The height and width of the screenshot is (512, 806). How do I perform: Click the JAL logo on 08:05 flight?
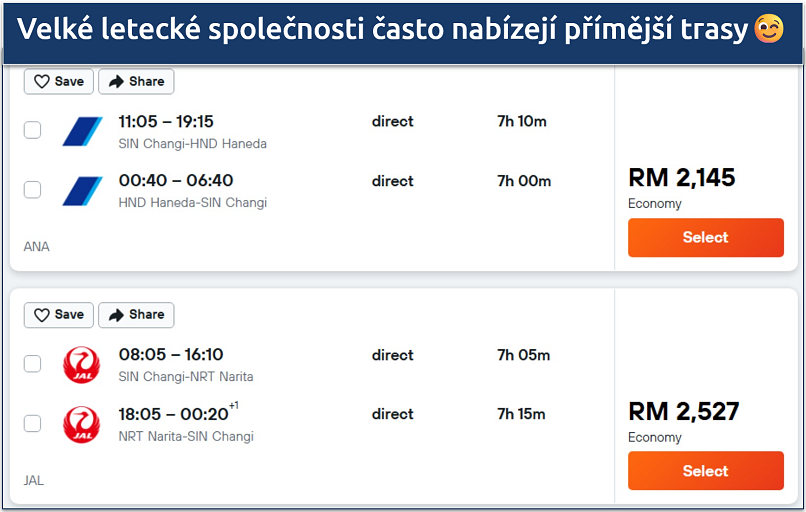(82, 364)
